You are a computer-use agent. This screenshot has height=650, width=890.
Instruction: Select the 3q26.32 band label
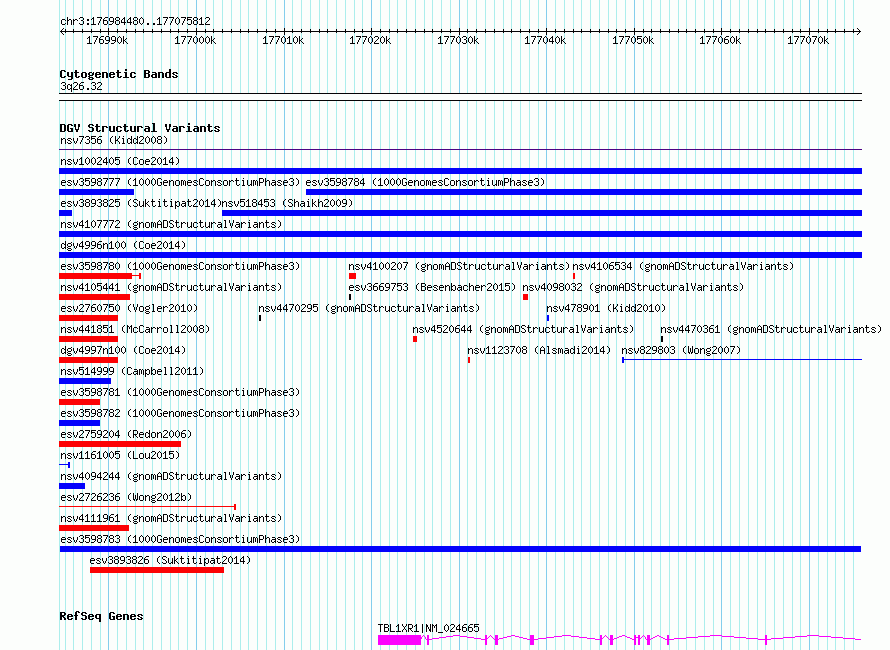[81, 86]
